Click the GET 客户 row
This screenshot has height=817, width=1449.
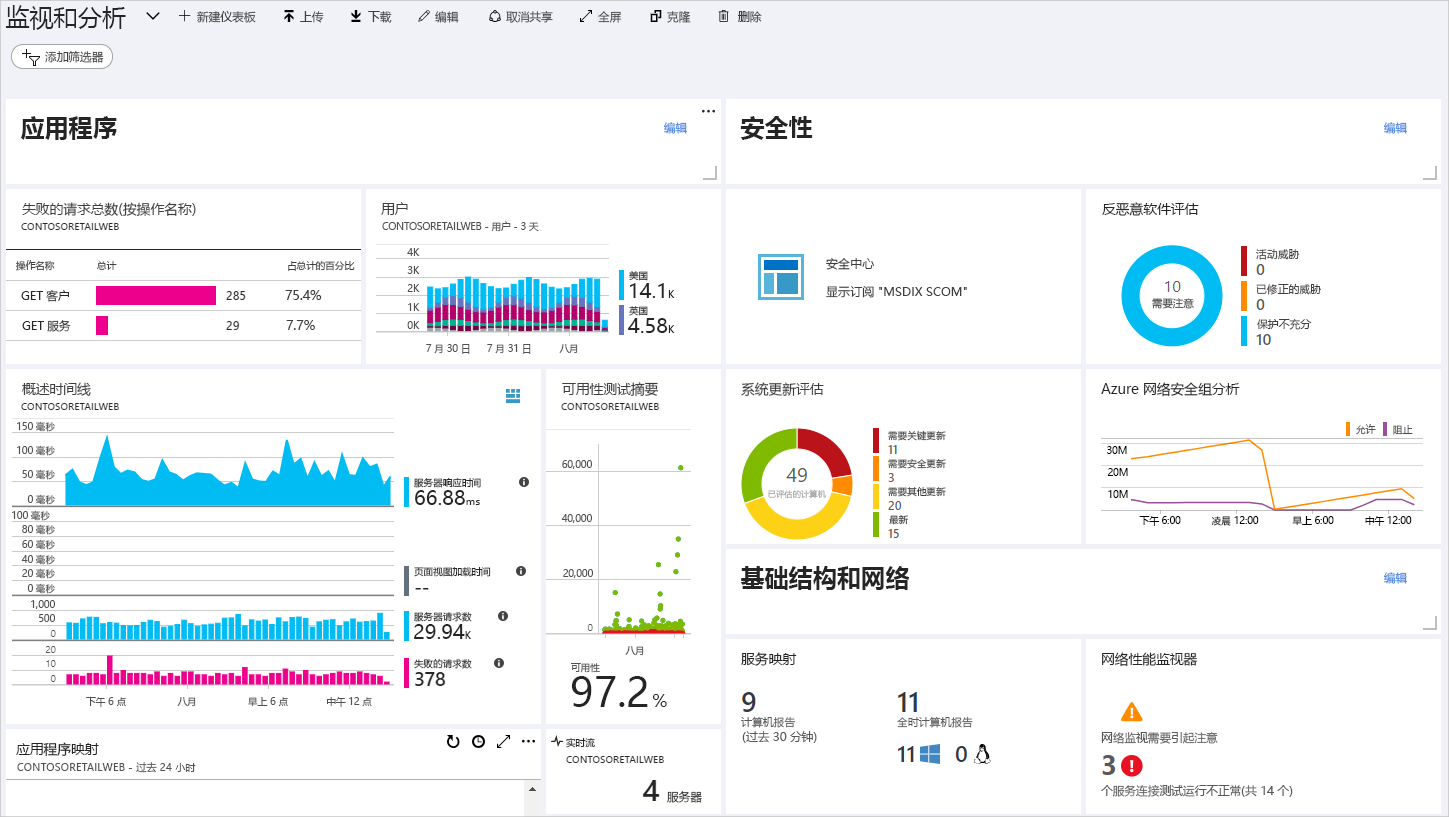183,295
